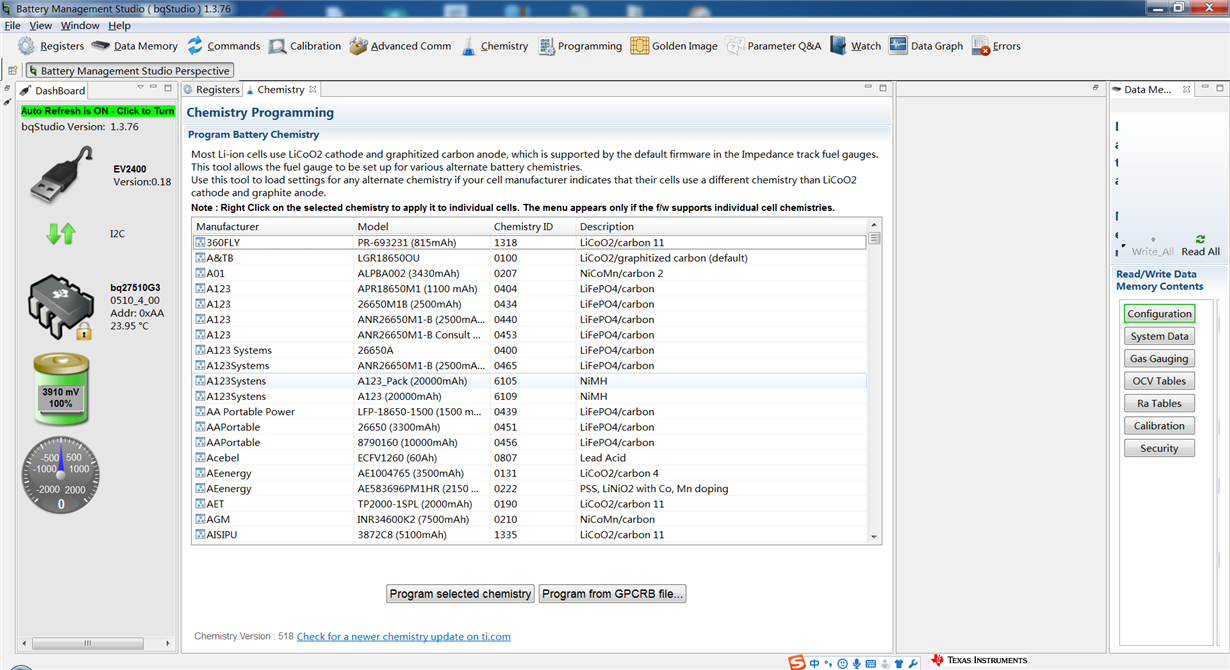This screenshot has height=670, width=1230.
Task: Open the newer chemistry update link
Action: point(404,637)
